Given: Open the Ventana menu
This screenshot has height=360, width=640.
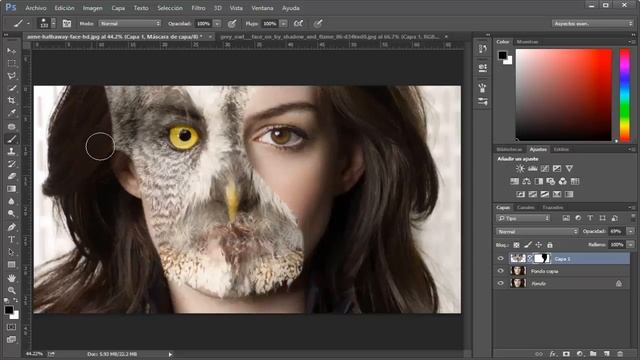Looking at the screenshot, I should [262, 8].
